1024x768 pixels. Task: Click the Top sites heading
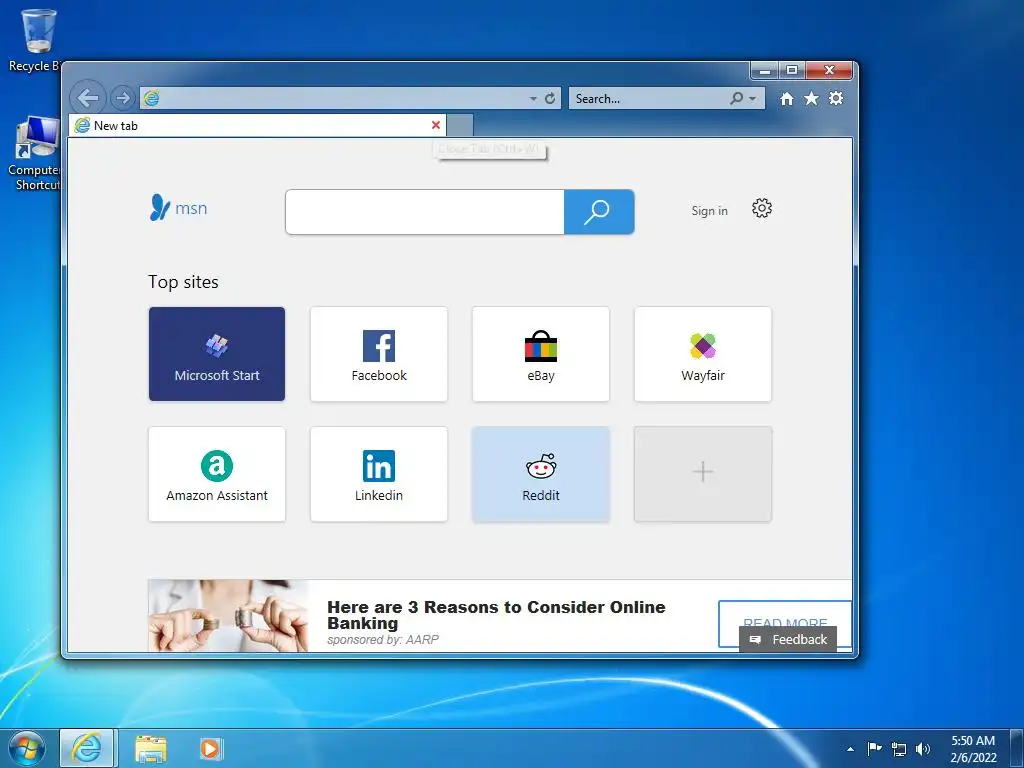184,282
